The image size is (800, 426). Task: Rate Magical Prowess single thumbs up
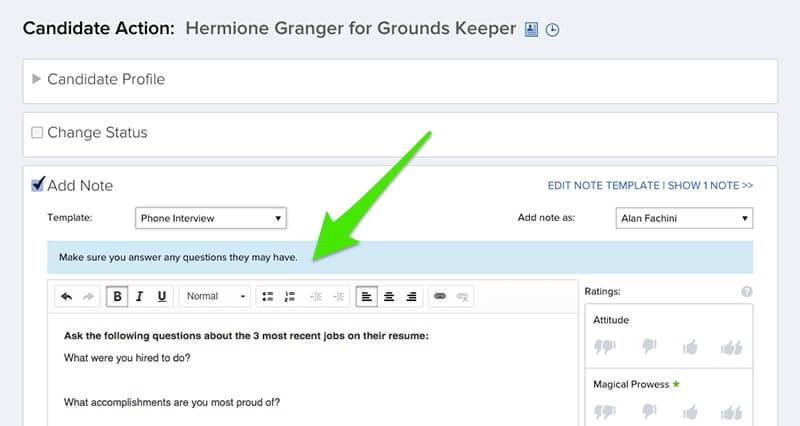(690, 412)
